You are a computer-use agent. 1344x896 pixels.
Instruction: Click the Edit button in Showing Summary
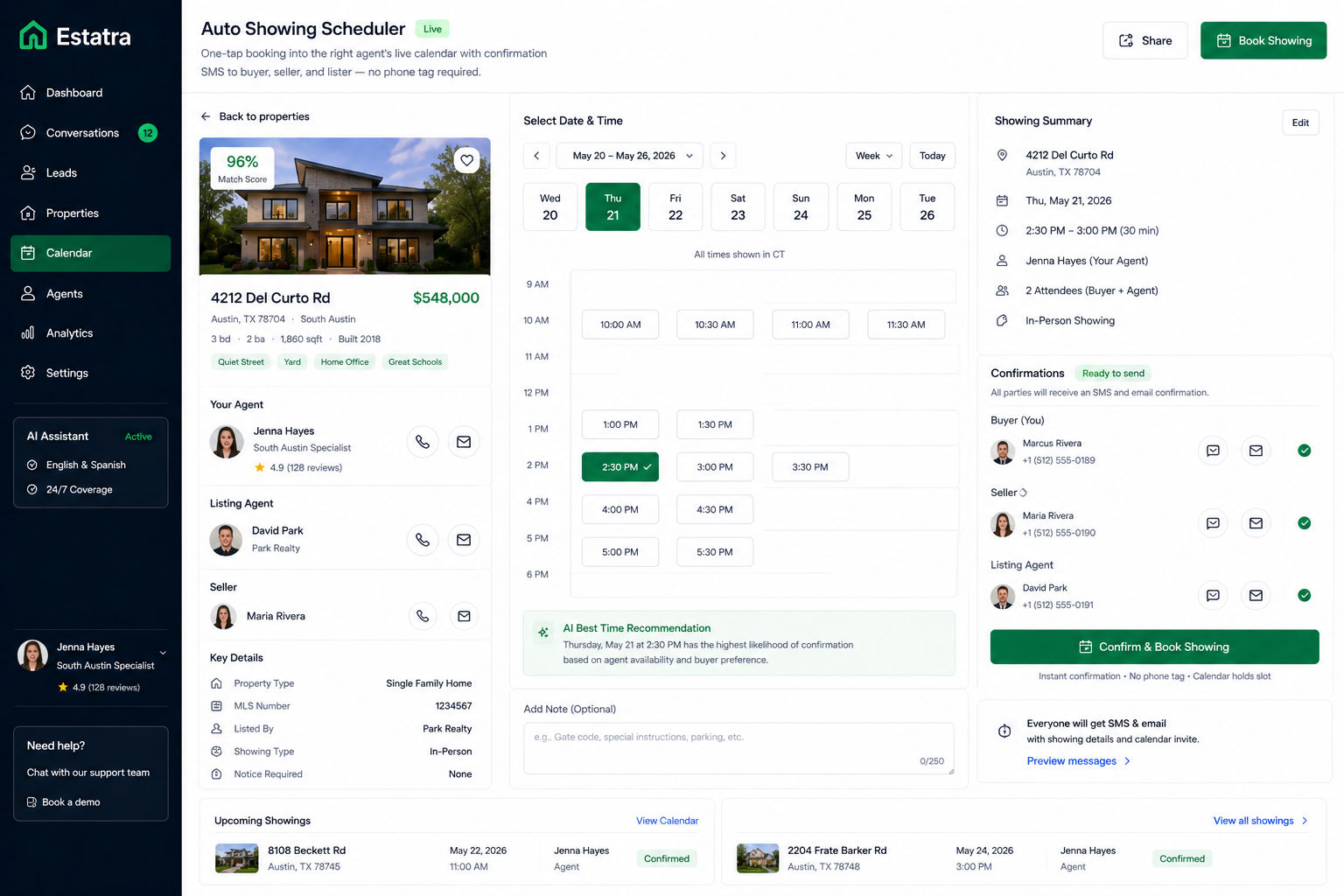tap(1300, 122)
